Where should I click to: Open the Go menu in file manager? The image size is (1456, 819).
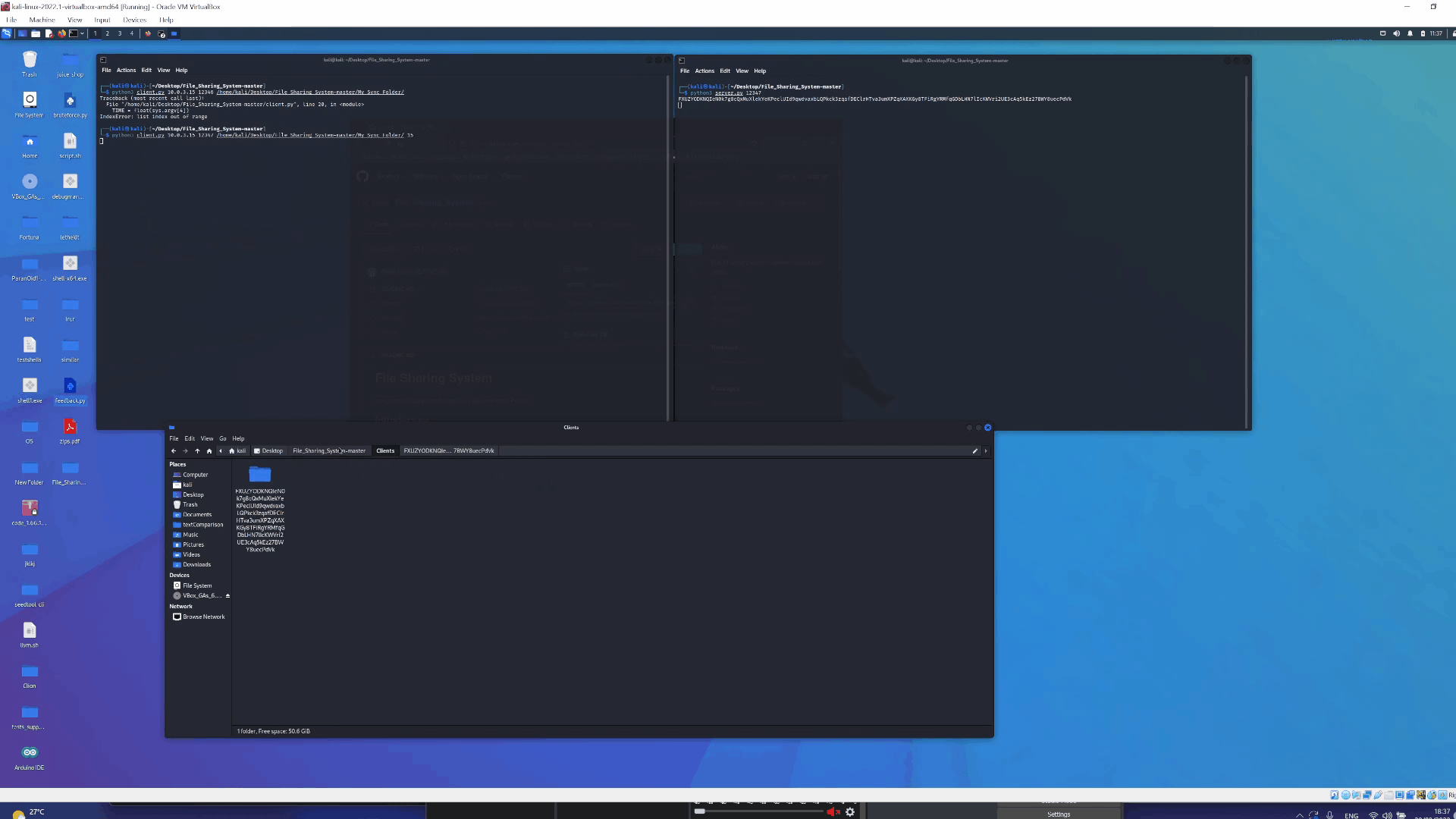tap(223, 438)
